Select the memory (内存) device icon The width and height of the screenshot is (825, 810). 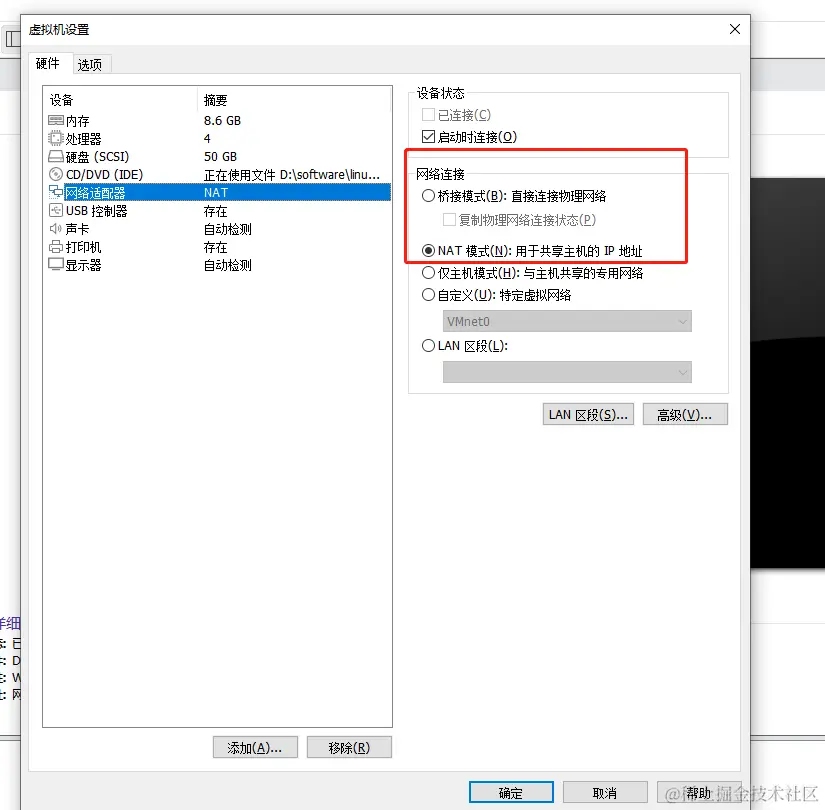(56, 121)
